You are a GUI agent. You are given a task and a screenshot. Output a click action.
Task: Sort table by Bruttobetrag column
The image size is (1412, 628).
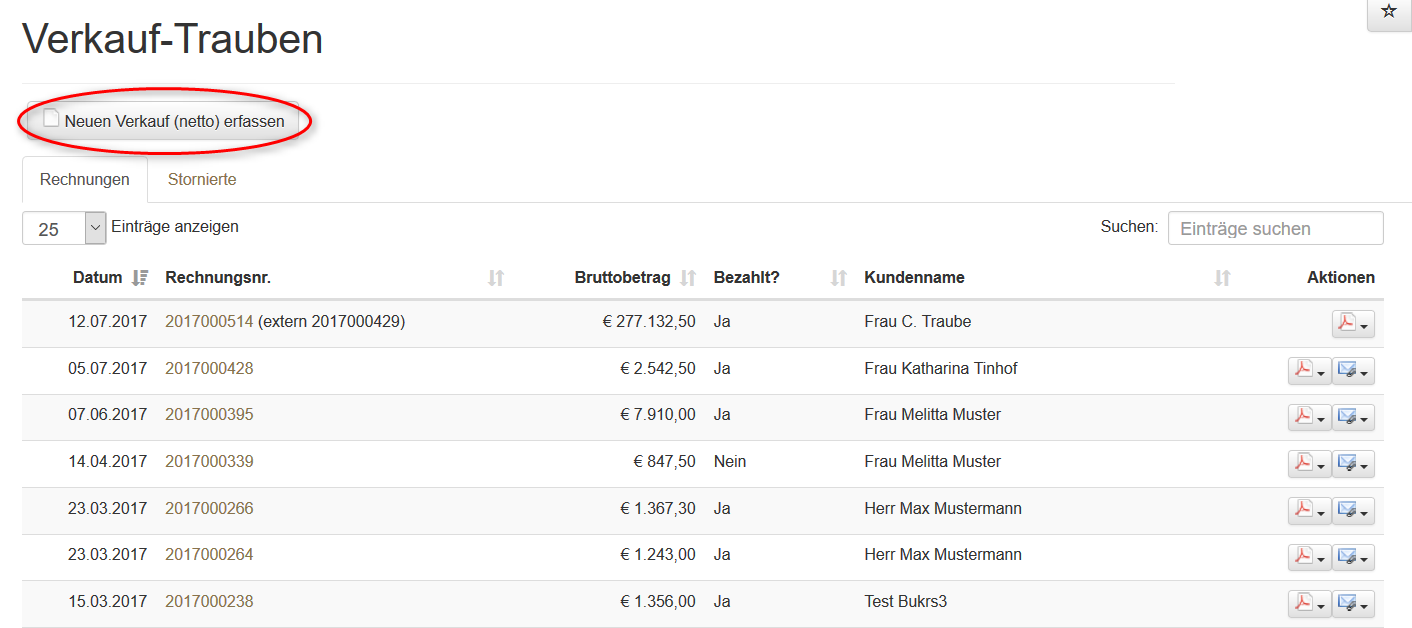[623, 278]
